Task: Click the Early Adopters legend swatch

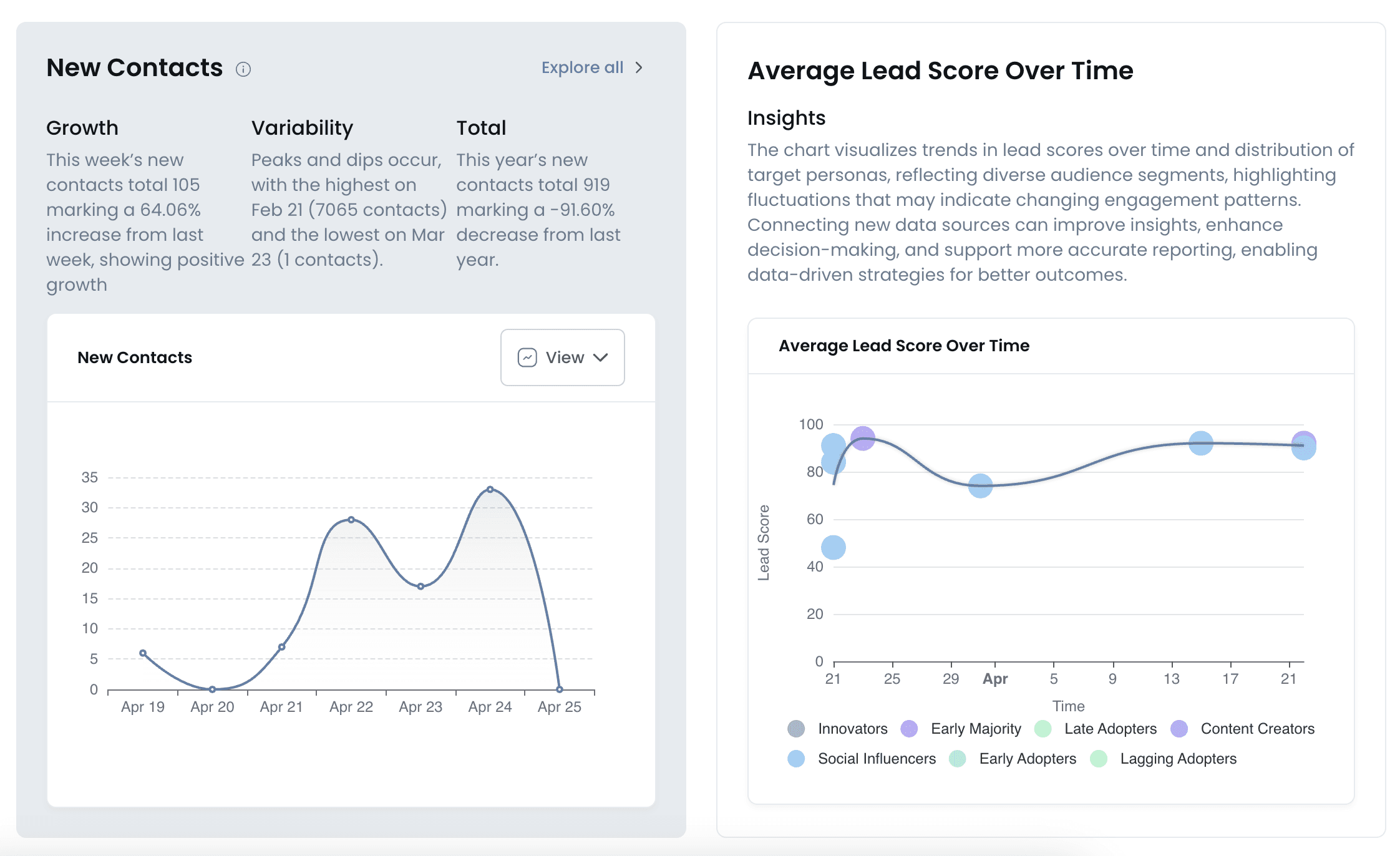Action: click(958, 759)
